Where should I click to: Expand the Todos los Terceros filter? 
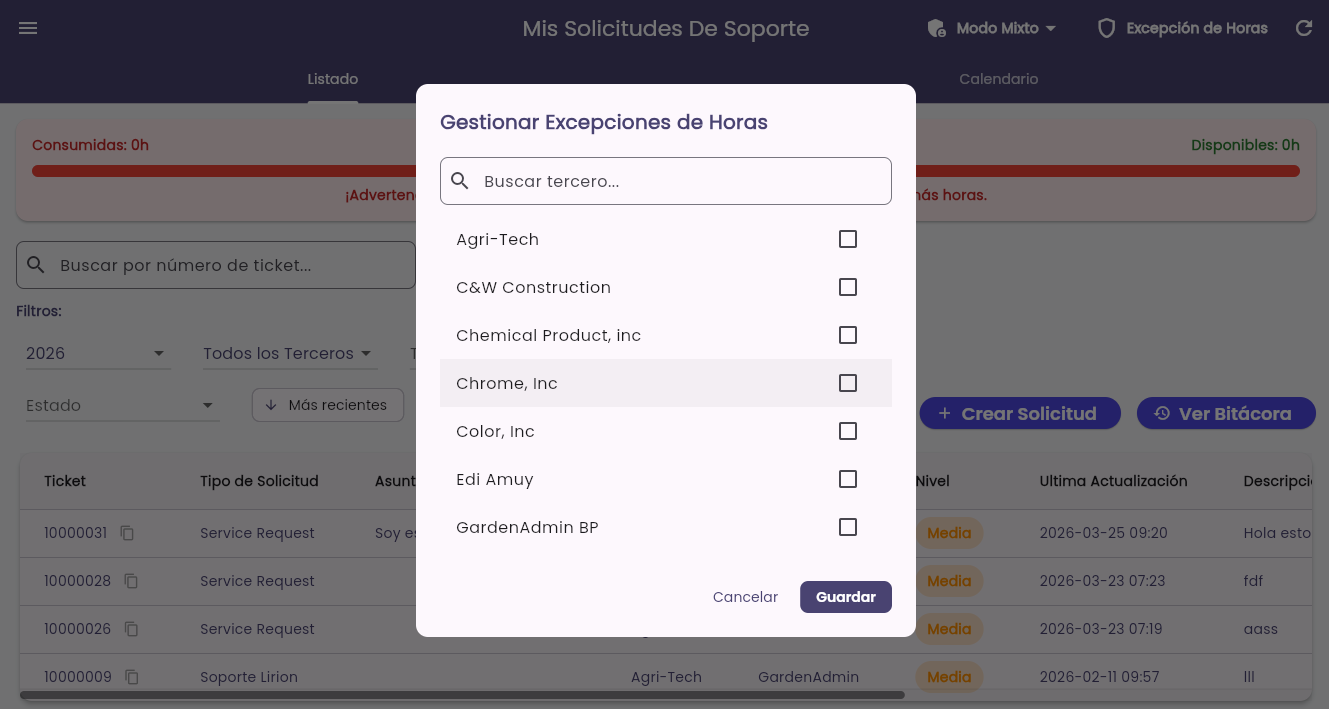tap(288, 353)
